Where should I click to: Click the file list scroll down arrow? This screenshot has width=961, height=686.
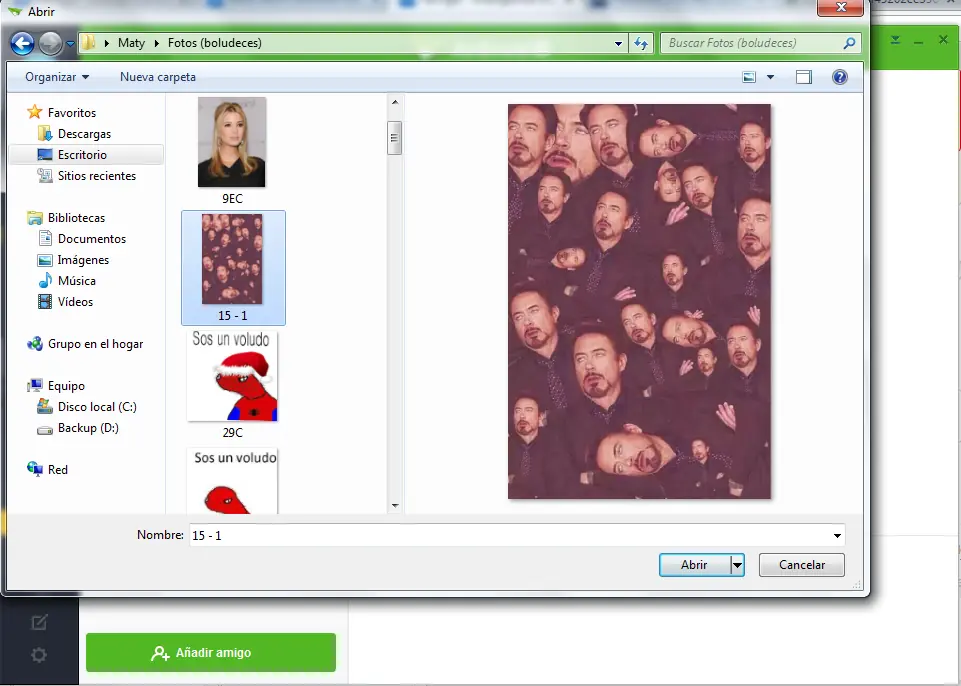click(395, 506)
